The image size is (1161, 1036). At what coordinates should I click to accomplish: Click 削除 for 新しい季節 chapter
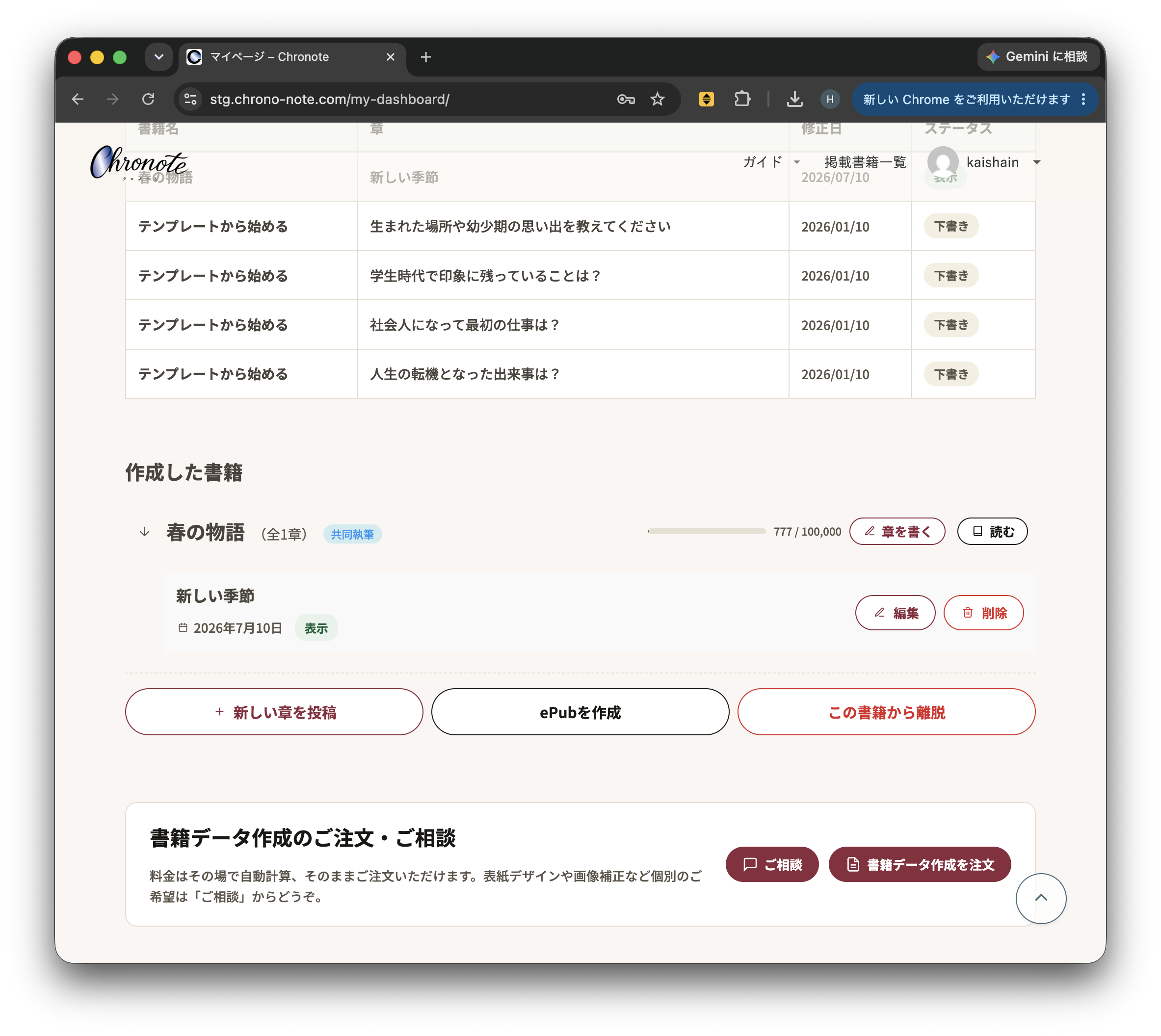tap(983, 613)
